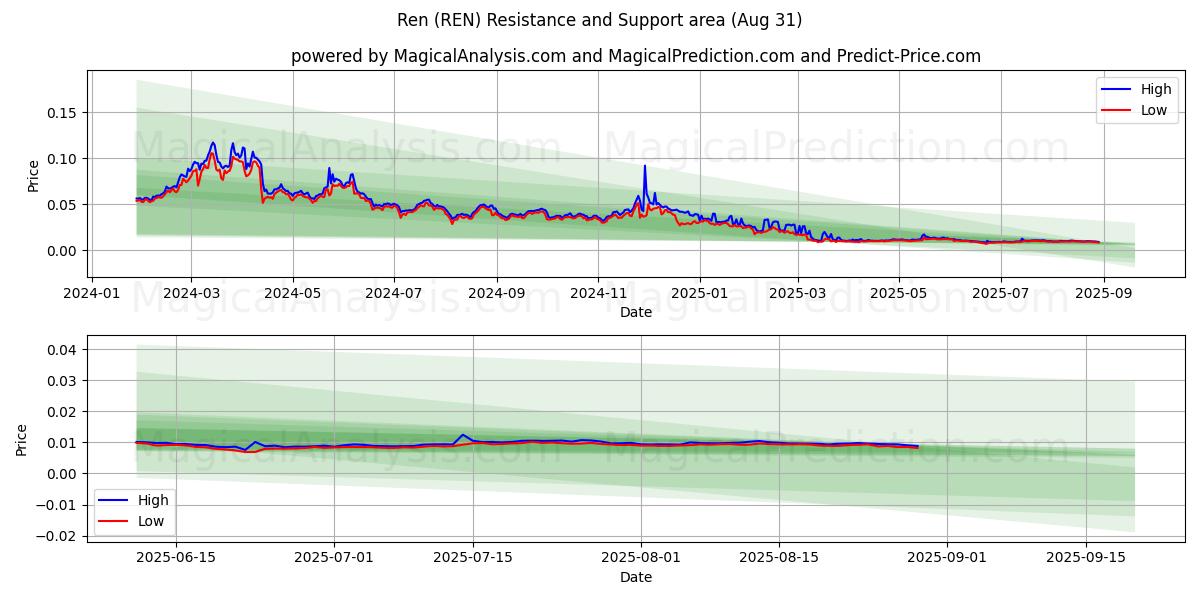
Task: Click the top chart x-axis label '2024-09'
Action: pos(497,294)
